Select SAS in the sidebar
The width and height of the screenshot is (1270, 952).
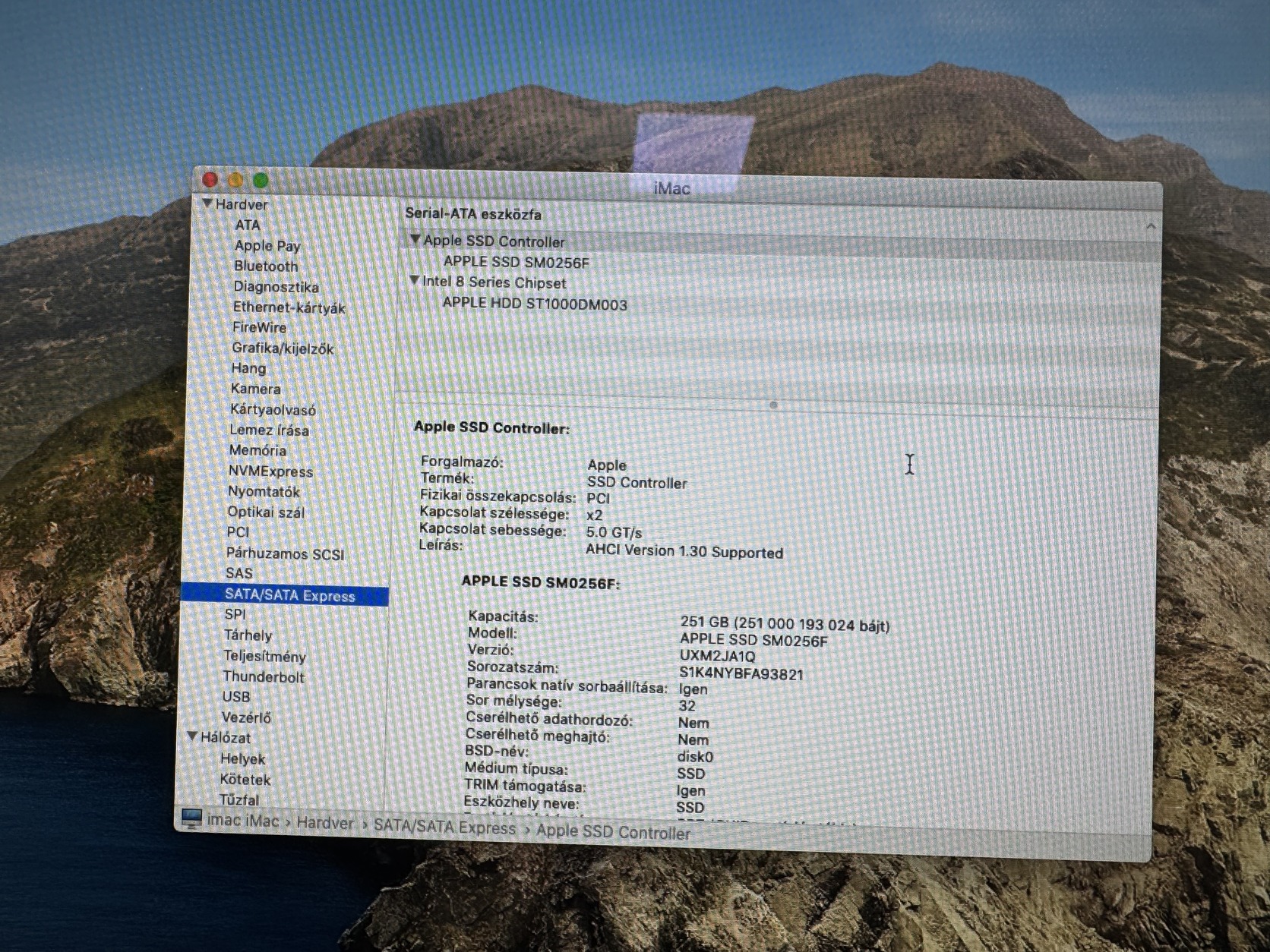239,573
